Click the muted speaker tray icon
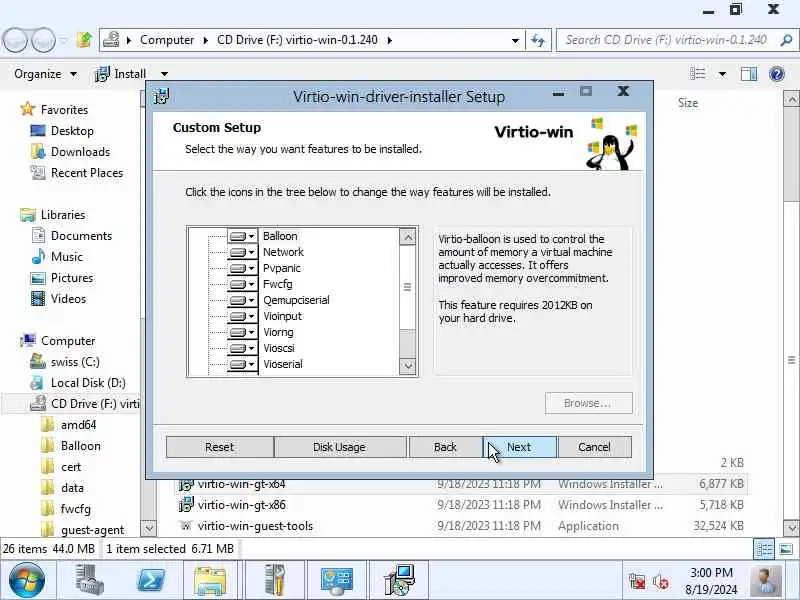Screen dimensions: 800x600 (x=661, y=581)
